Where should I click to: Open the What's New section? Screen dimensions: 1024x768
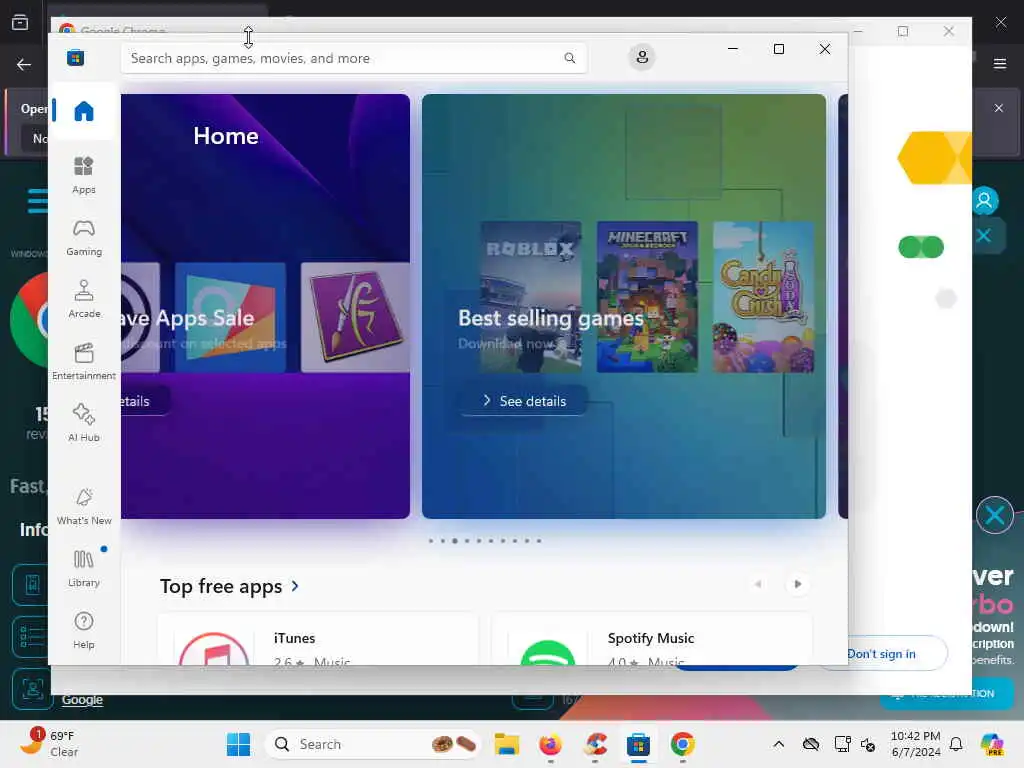84,506
